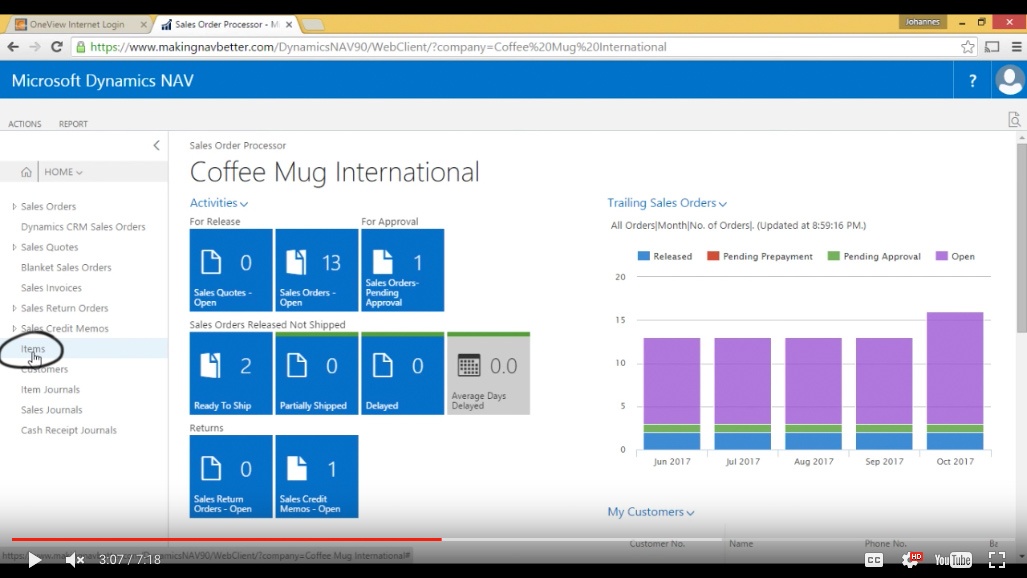1027x578 pixels.
Task: Click the Oct 2017 purple chart bar
Action: pos(955,368)
